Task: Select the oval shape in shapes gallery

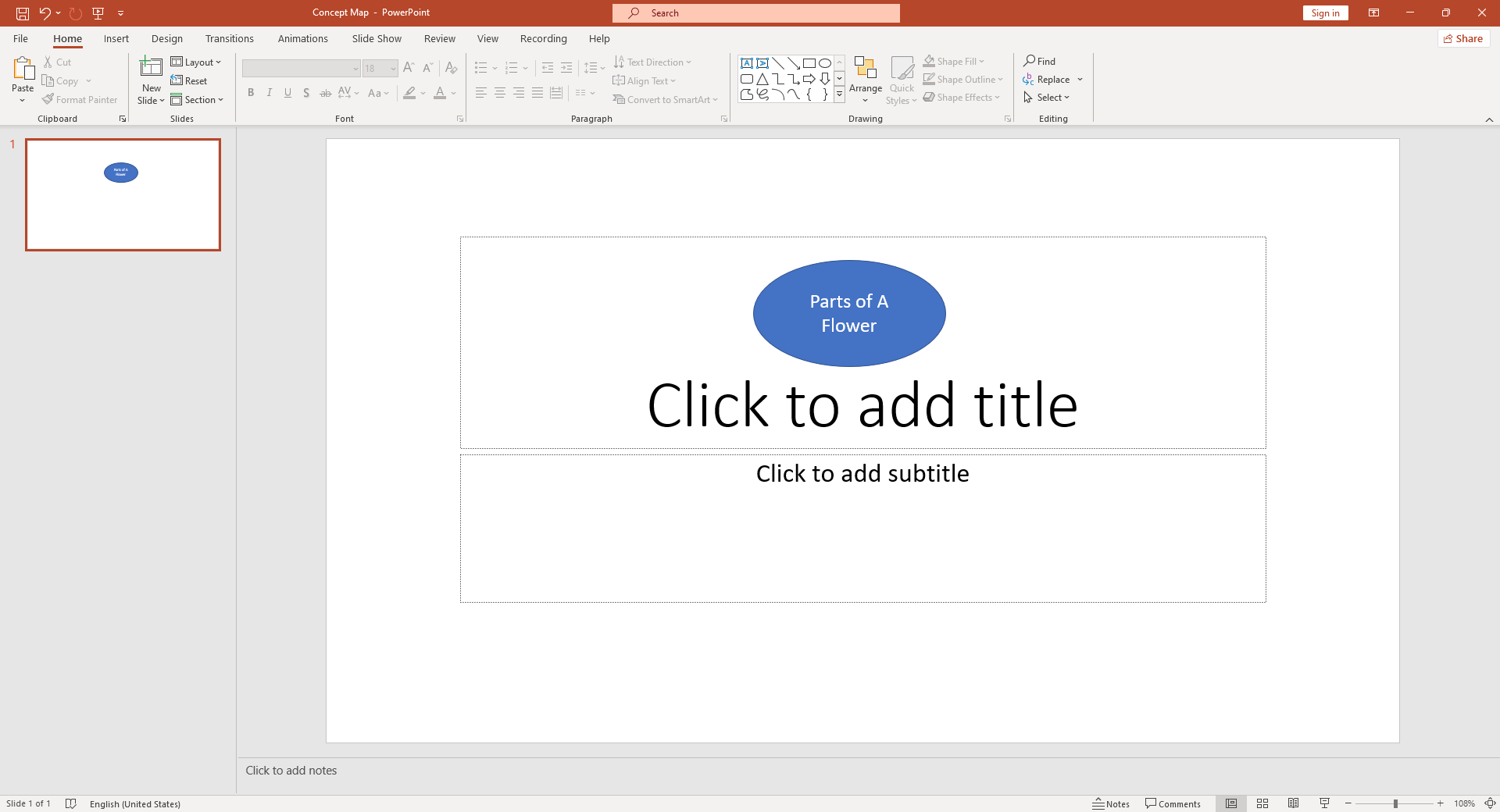Action: pyautogui.click(x=825, y=63)
